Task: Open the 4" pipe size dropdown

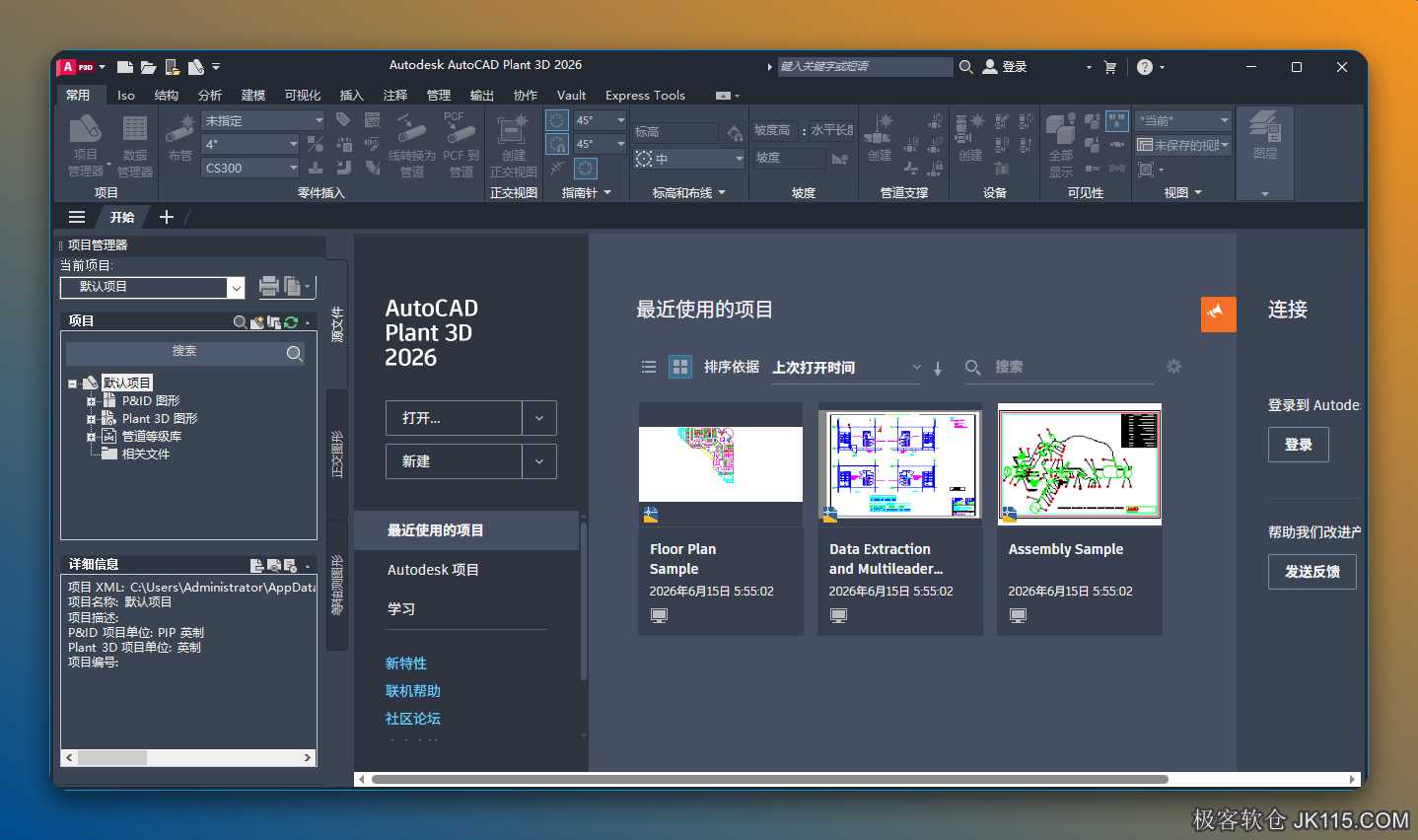Action: point(250,144)
